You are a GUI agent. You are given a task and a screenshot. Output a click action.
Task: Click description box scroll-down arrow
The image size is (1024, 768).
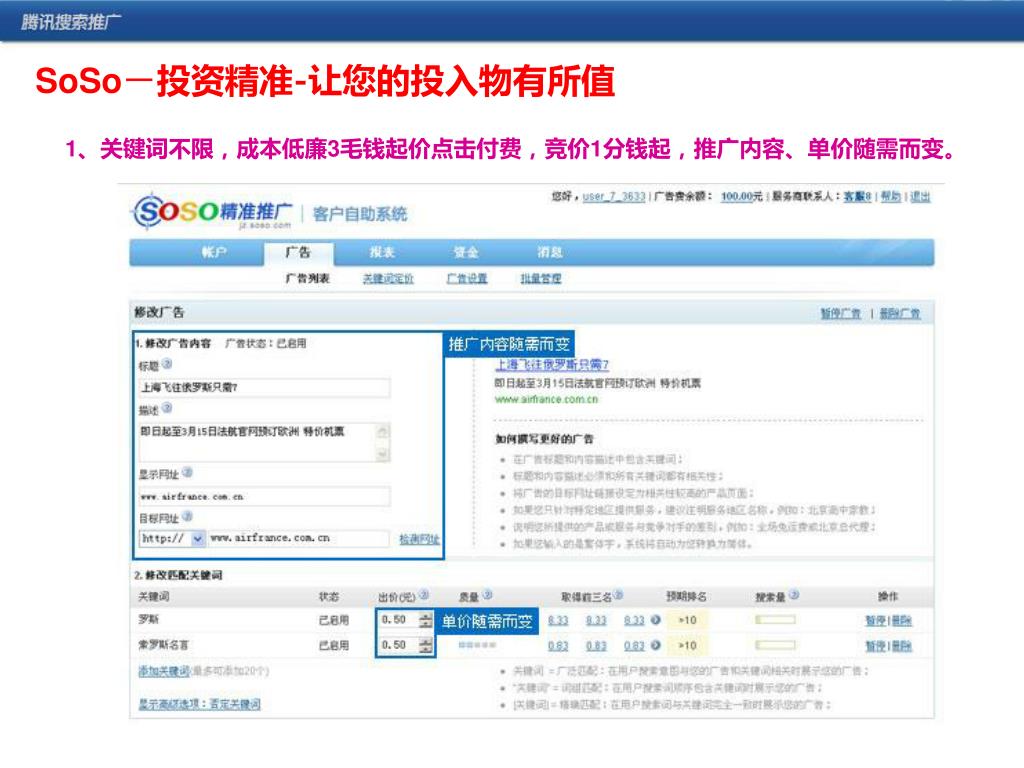pos(383,454)
